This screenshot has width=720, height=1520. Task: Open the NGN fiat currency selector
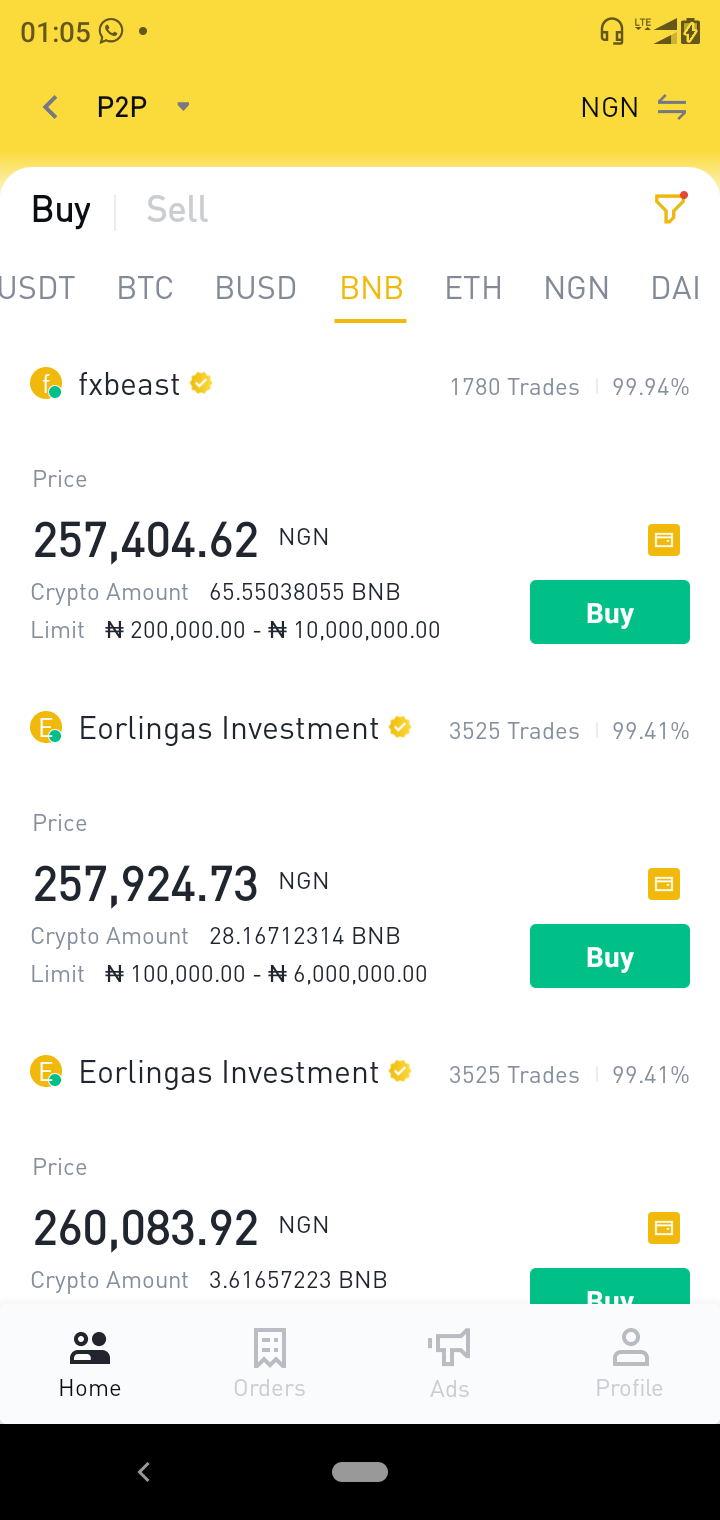coord(610,107)
